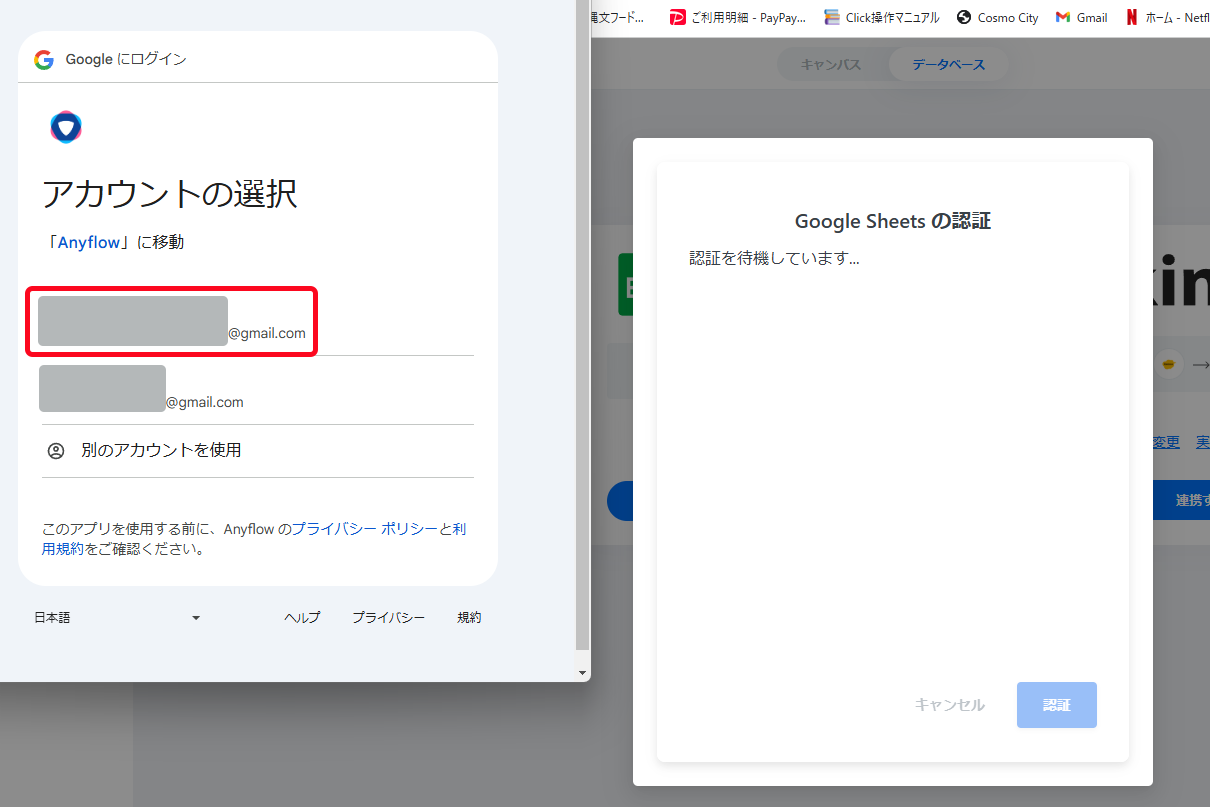Open the Cosmo City bookmark
The width and height of the screenshot is (1219, 807).
[998, 17]
